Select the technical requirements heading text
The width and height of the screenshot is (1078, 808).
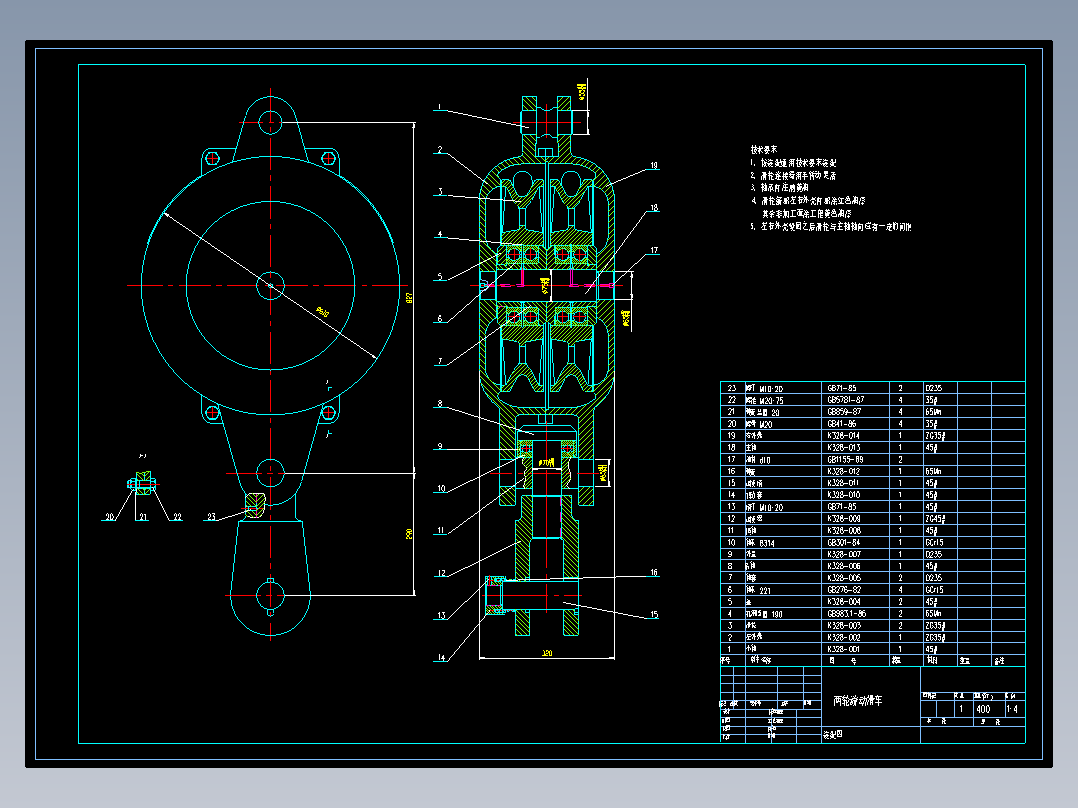pos(764,149)
